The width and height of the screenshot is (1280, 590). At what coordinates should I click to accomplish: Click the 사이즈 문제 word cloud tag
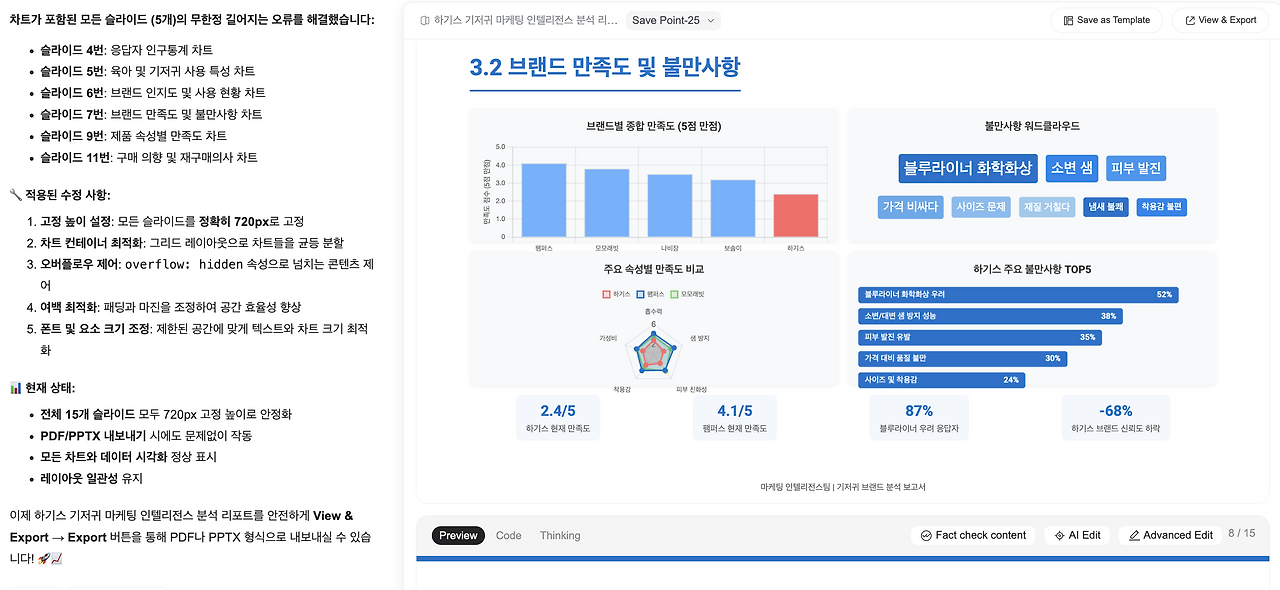pyautogui.click(x=981, y=207)
